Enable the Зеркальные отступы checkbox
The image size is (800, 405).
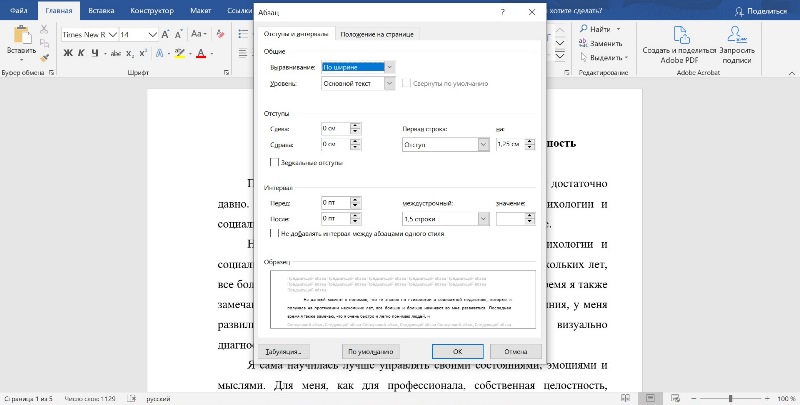(x=274, y=162)
